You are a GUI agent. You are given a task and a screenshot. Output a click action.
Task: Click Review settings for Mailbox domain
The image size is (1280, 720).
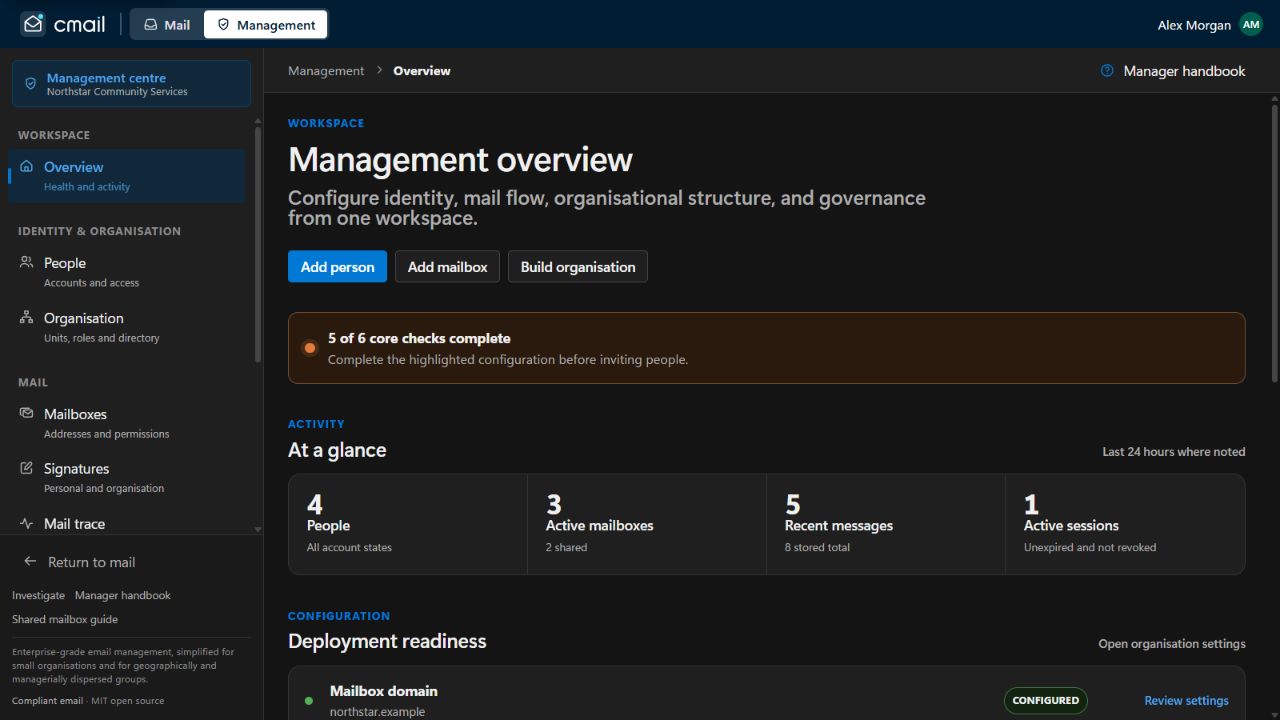[1186, 700]
